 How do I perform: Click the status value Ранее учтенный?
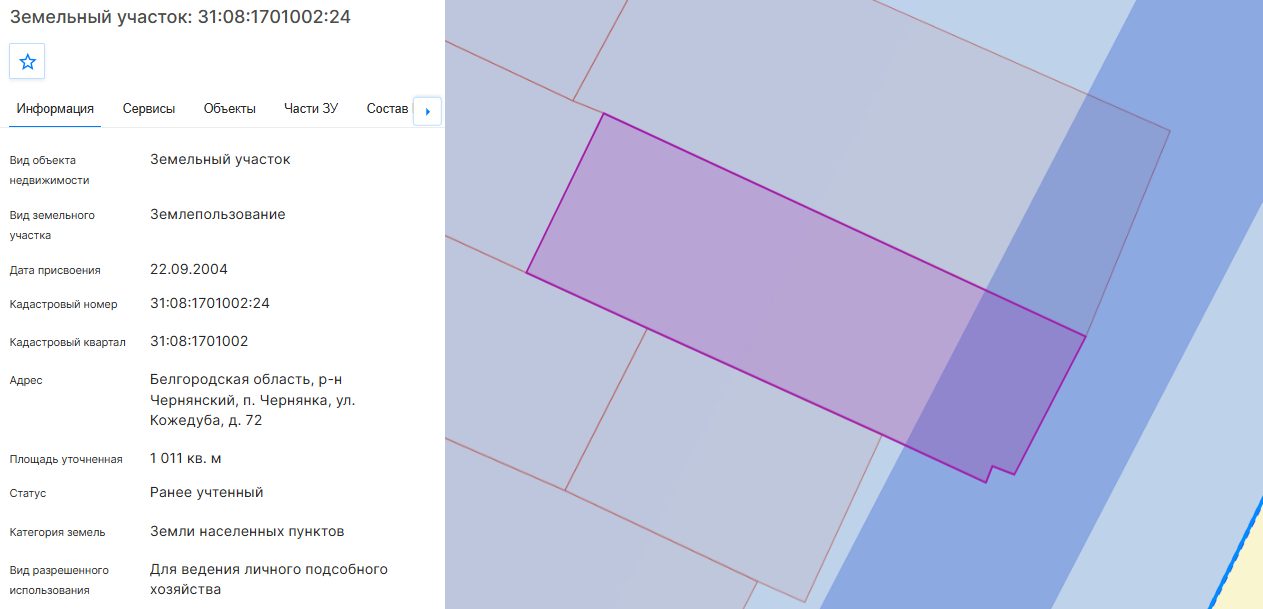pyautogui.click(x=207, y=492)
